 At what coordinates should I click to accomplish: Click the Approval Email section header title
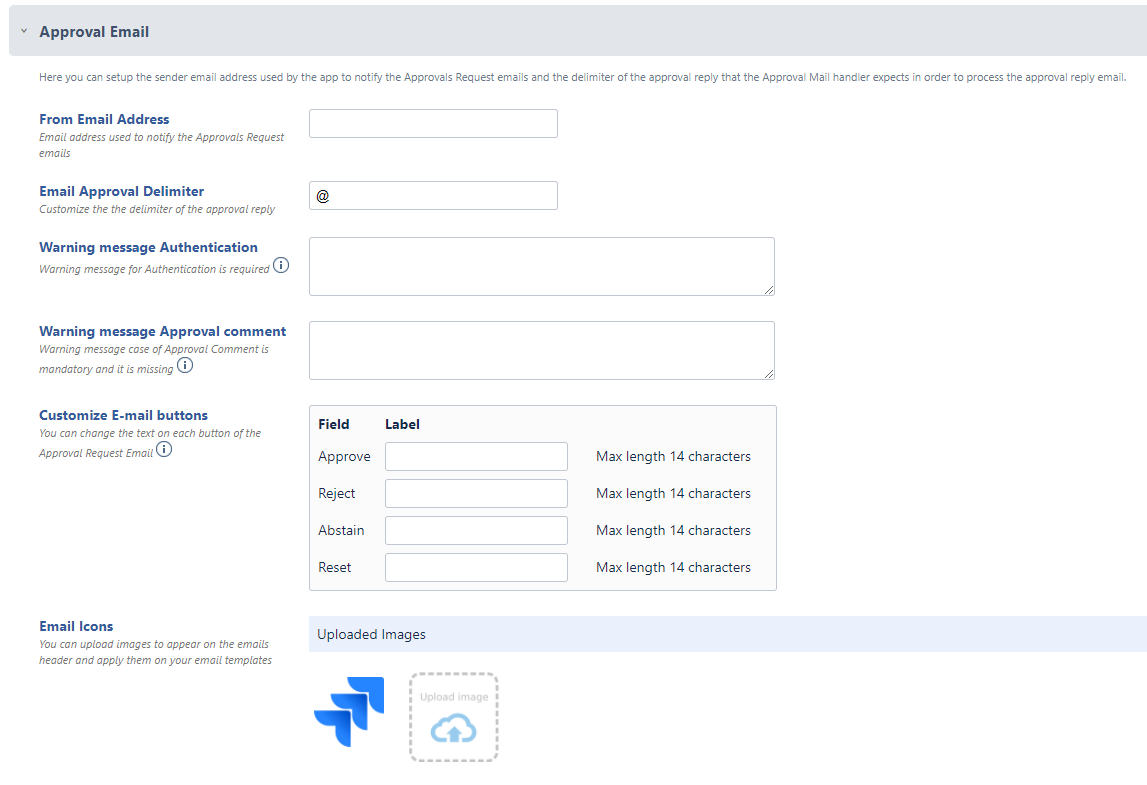94,32
